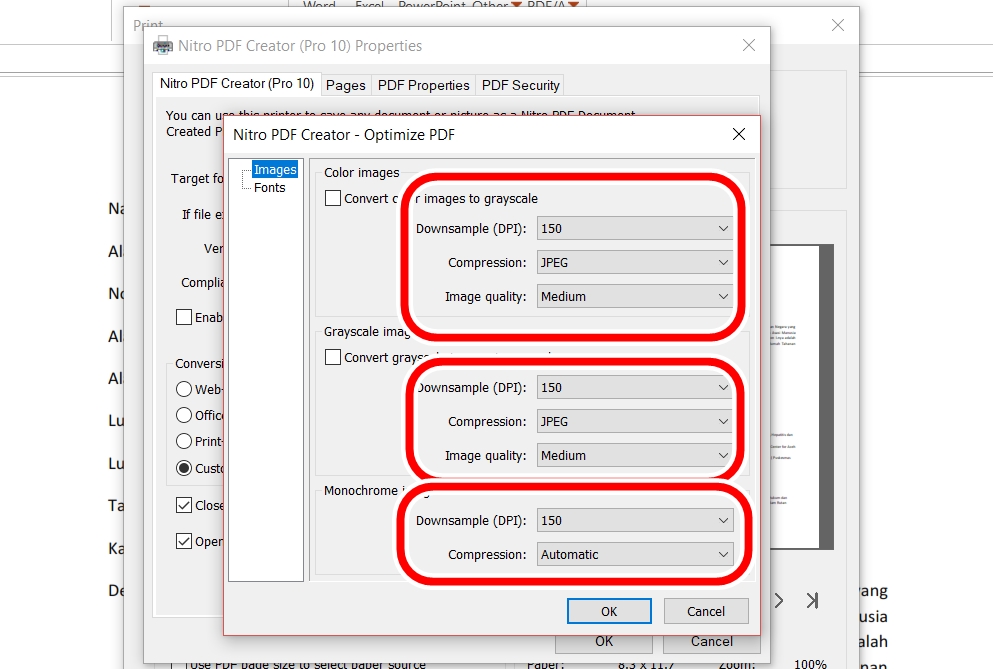The width and height of the screenshot is (993, 669).
Task: Close the Print dialog window
Action: click(x=838, y=25)
